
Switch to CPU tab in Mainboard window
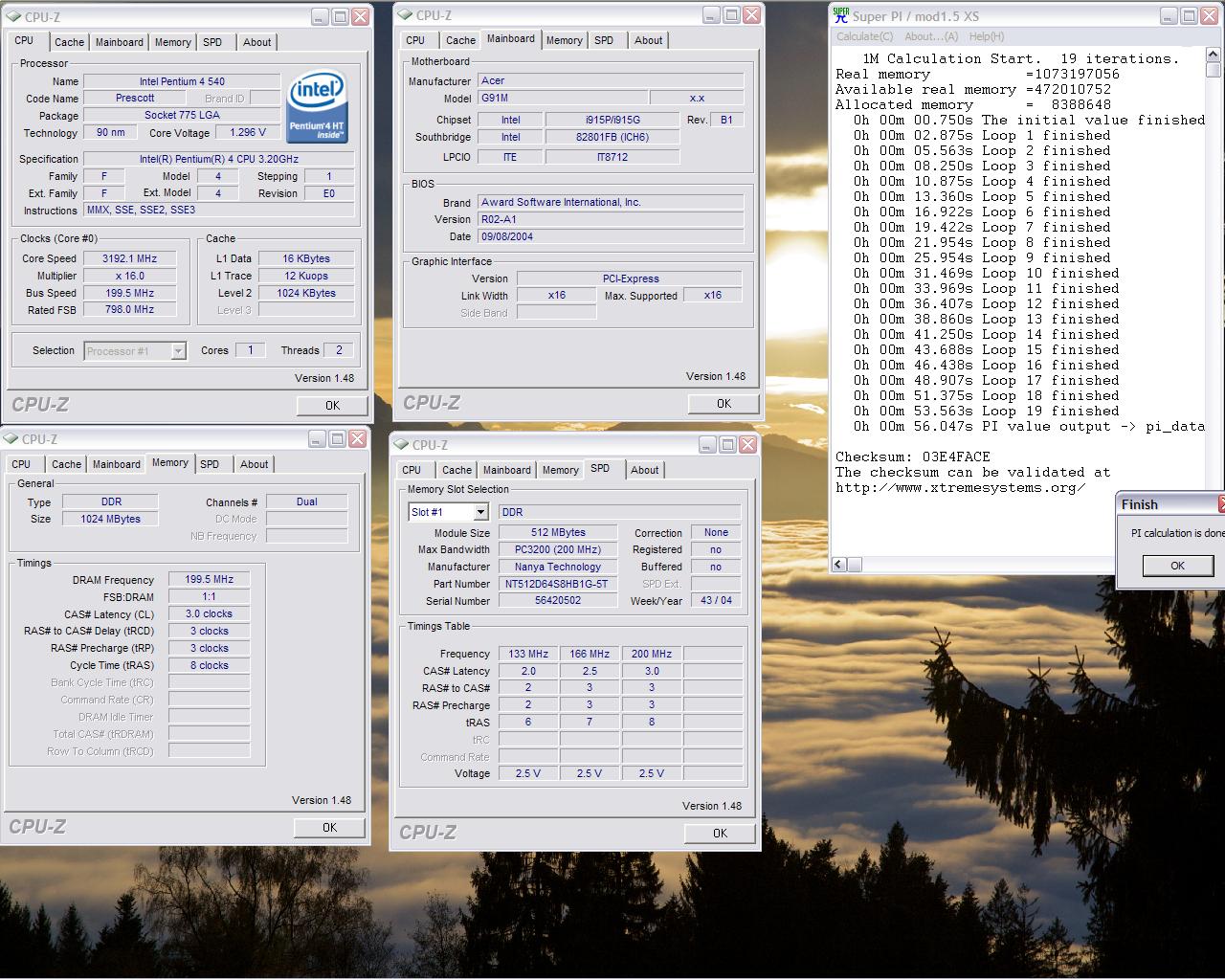[x=415, y=40]
